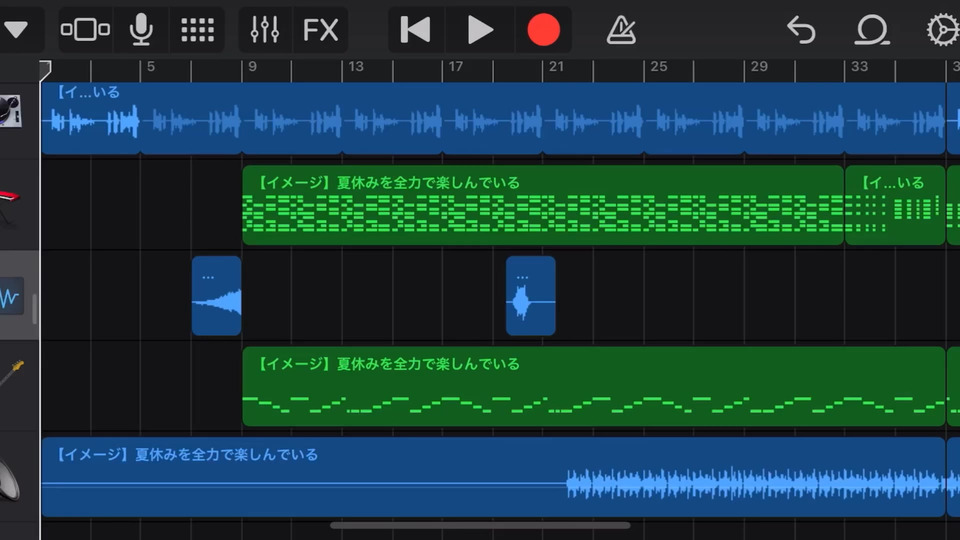The image size is (960, 540).
Task: Tap the ruler at bar 9
Action: tap(252, 67)
